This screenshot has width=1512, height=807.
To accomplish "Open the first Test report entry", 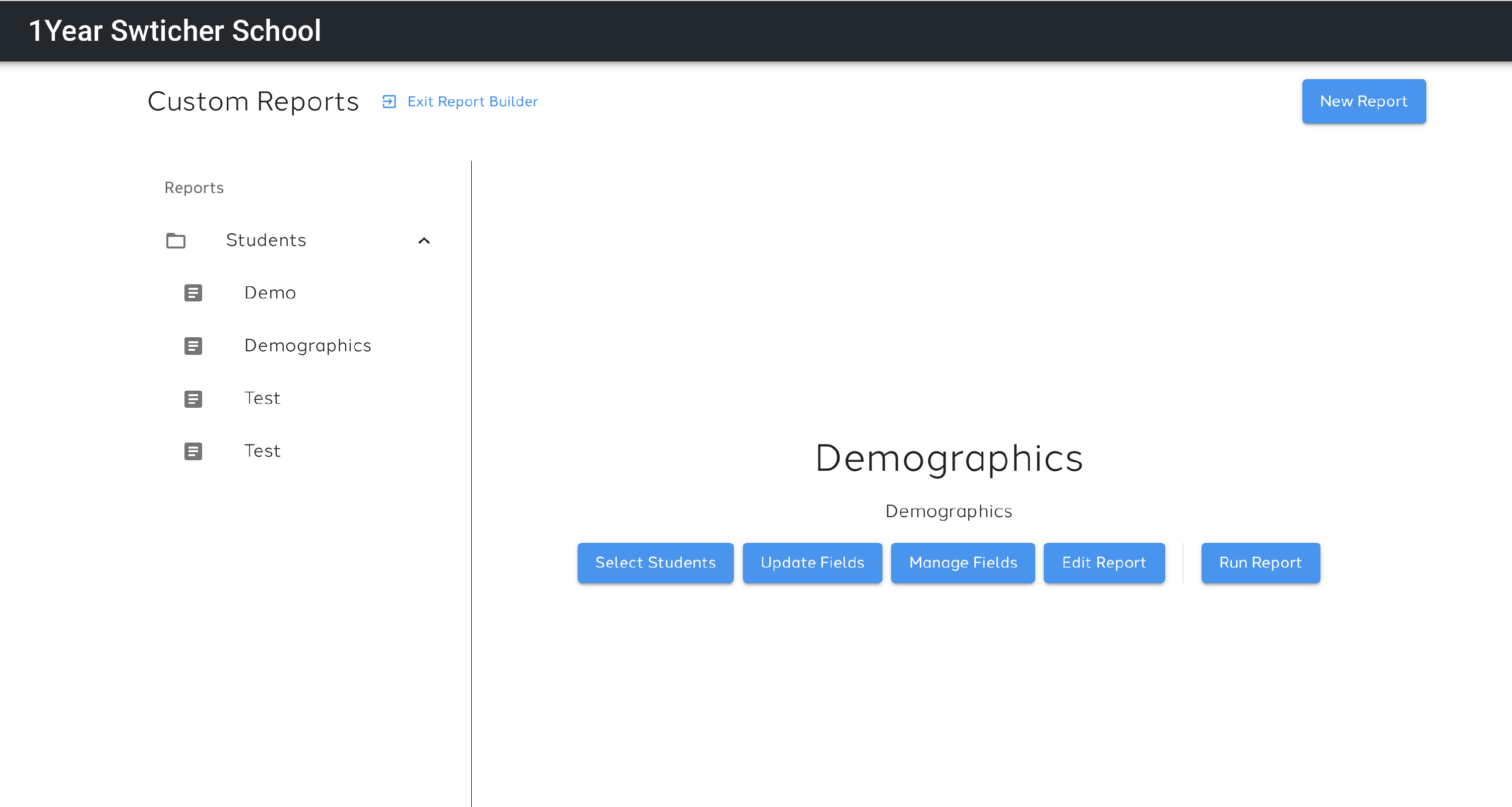I will pos(262,399).
